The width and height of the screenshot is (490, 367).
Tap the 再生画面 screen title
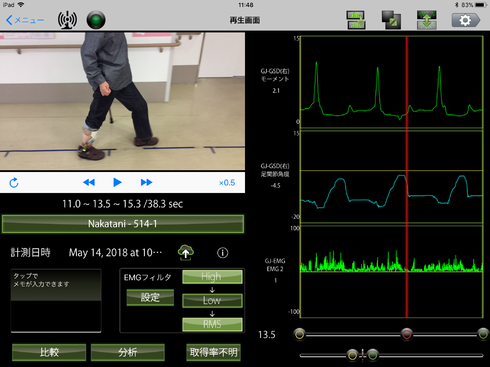point(245,20)
